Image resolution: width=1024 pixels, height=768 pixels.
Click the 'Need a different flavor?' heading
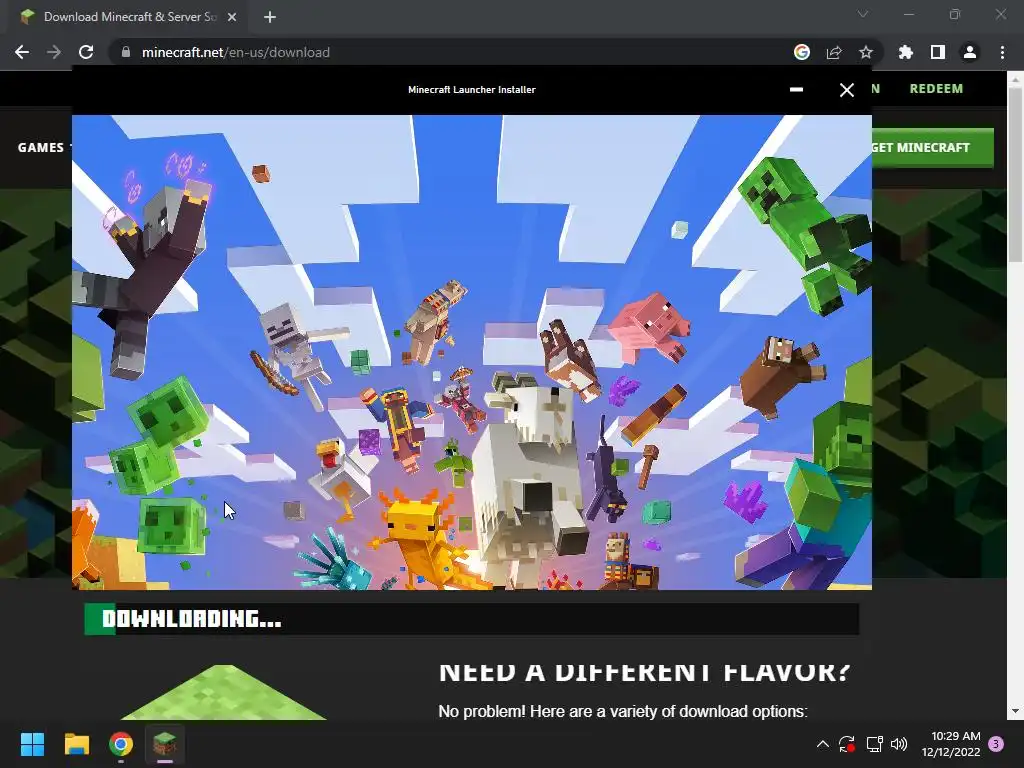645,672
